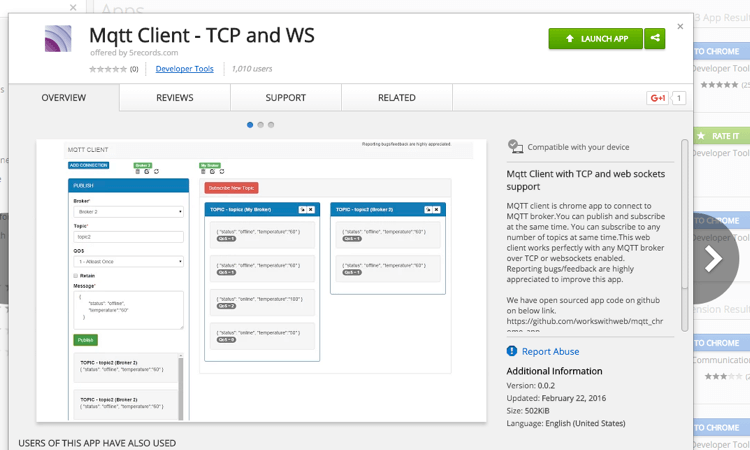Click 'Version: 0.0.2' text

tap(530, 385)
